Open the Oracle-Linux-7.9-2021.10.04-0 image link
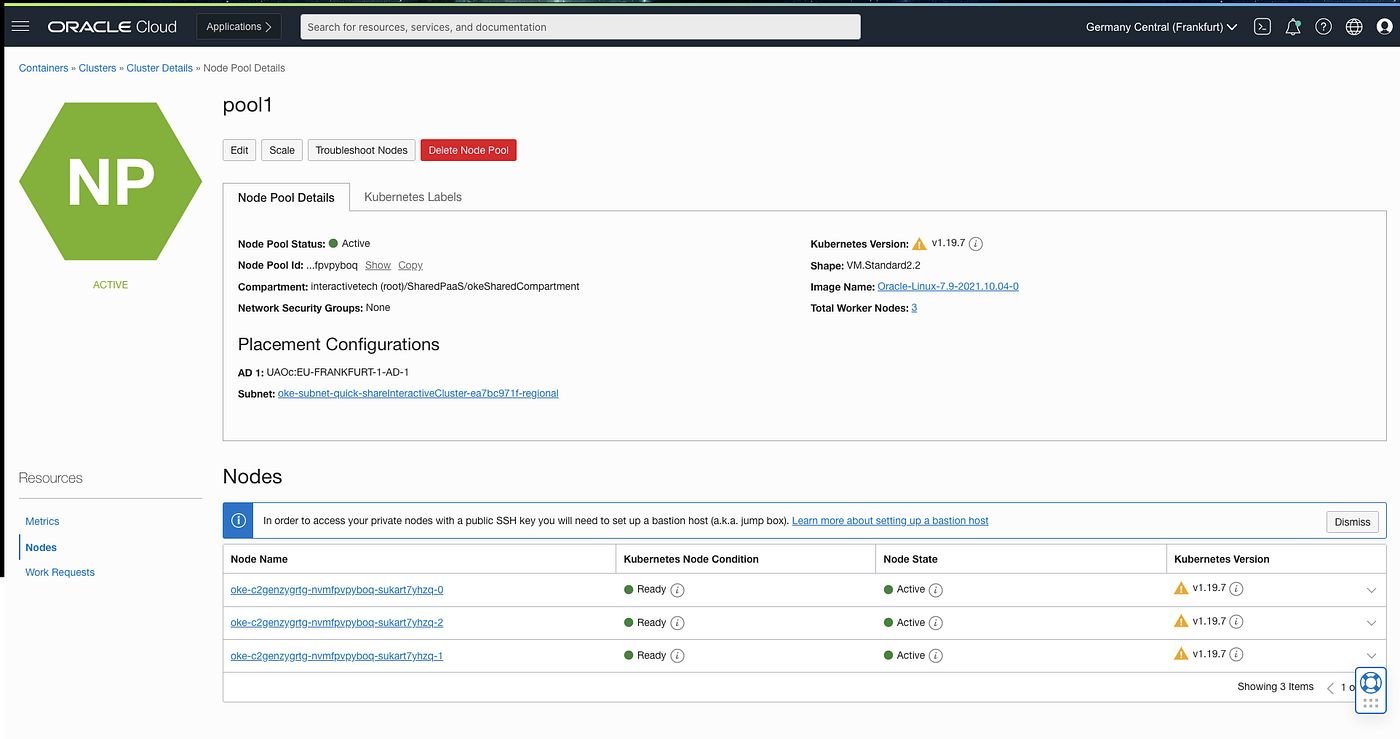 [948, 286]
